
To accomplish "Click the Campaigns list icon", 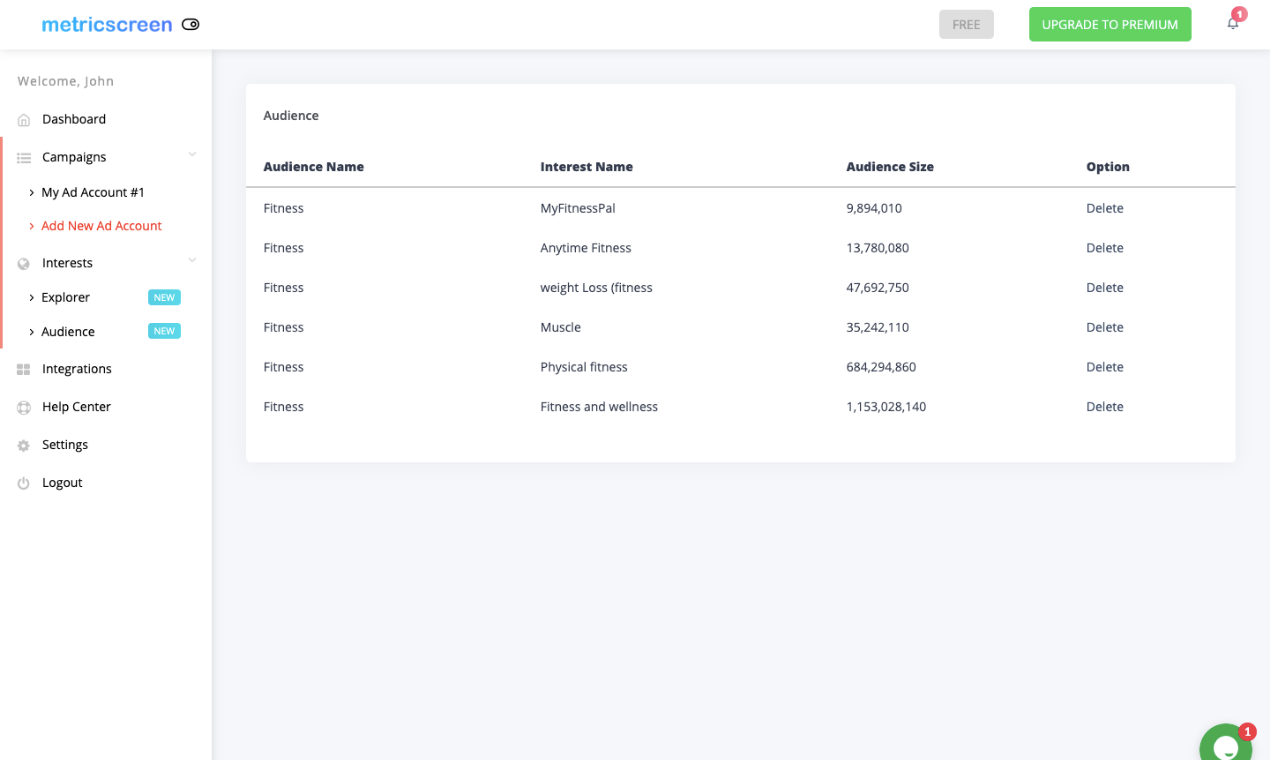I will click(x=24, y=158).
